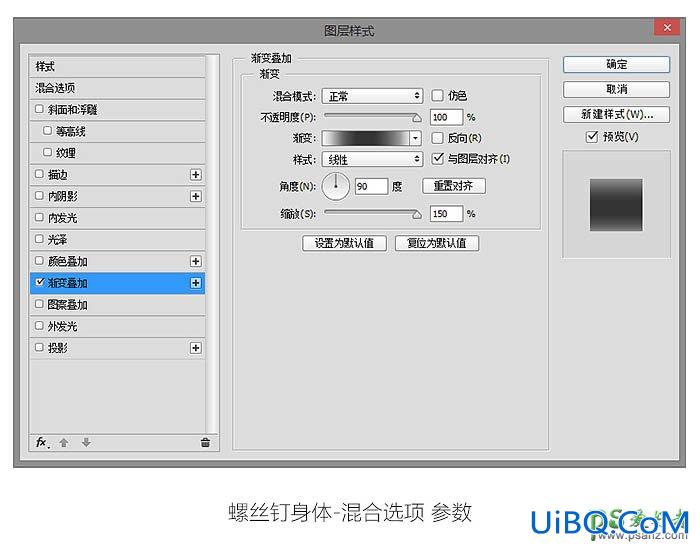Click the angle field showing 90
The image size is (700, 547).
tap(371, 186)
